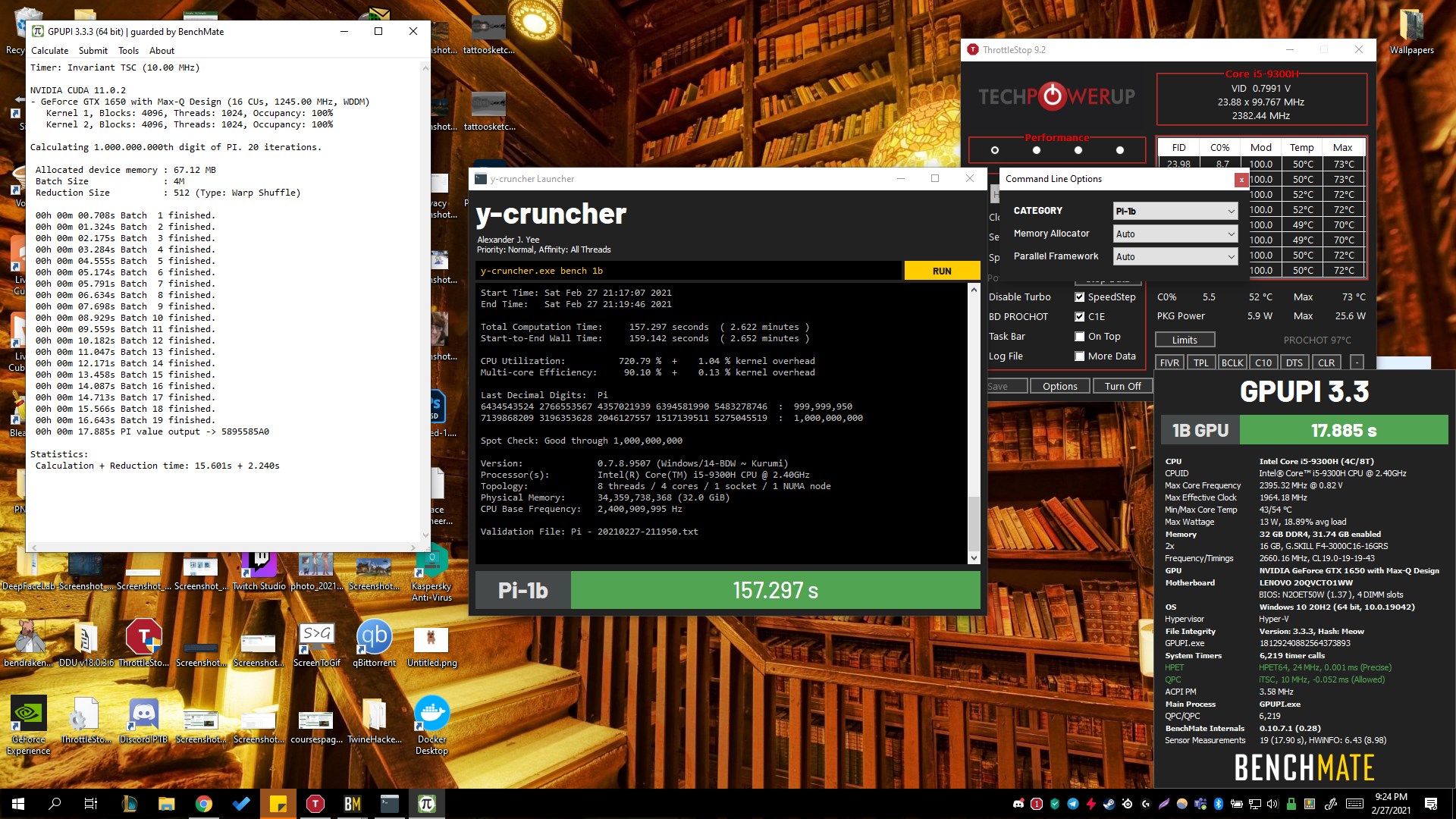Open Twitch Studio desktop shortcut
The image size is (1456, 819).
tap(259, 571)
